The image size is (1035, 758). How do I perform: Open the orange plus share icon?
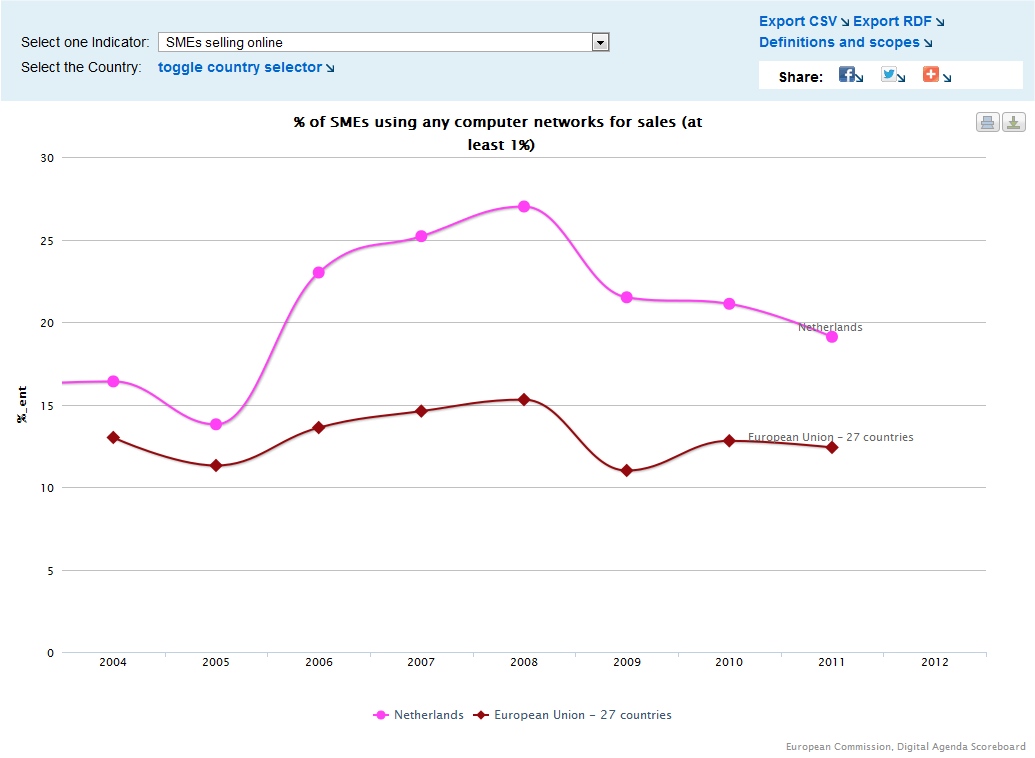pos(931,74)
